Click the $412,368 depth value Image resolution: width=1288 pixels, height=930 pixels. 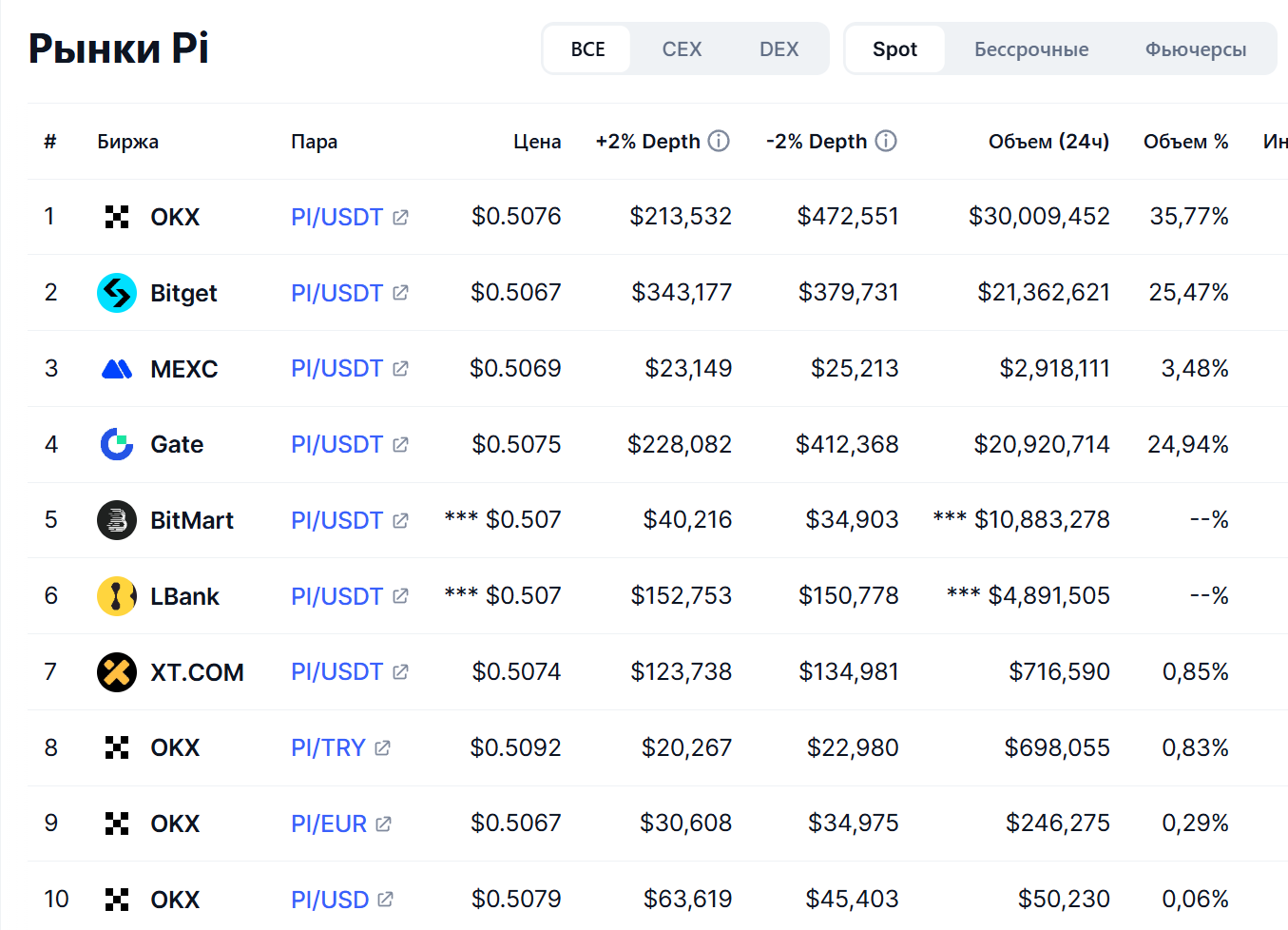pyautogui.click(x=847, y=444)
